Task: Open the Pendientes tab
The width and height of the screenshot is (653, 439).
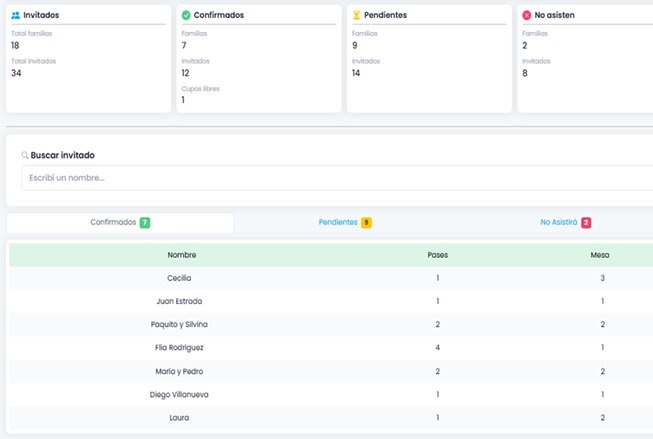Action: (338, 222)
